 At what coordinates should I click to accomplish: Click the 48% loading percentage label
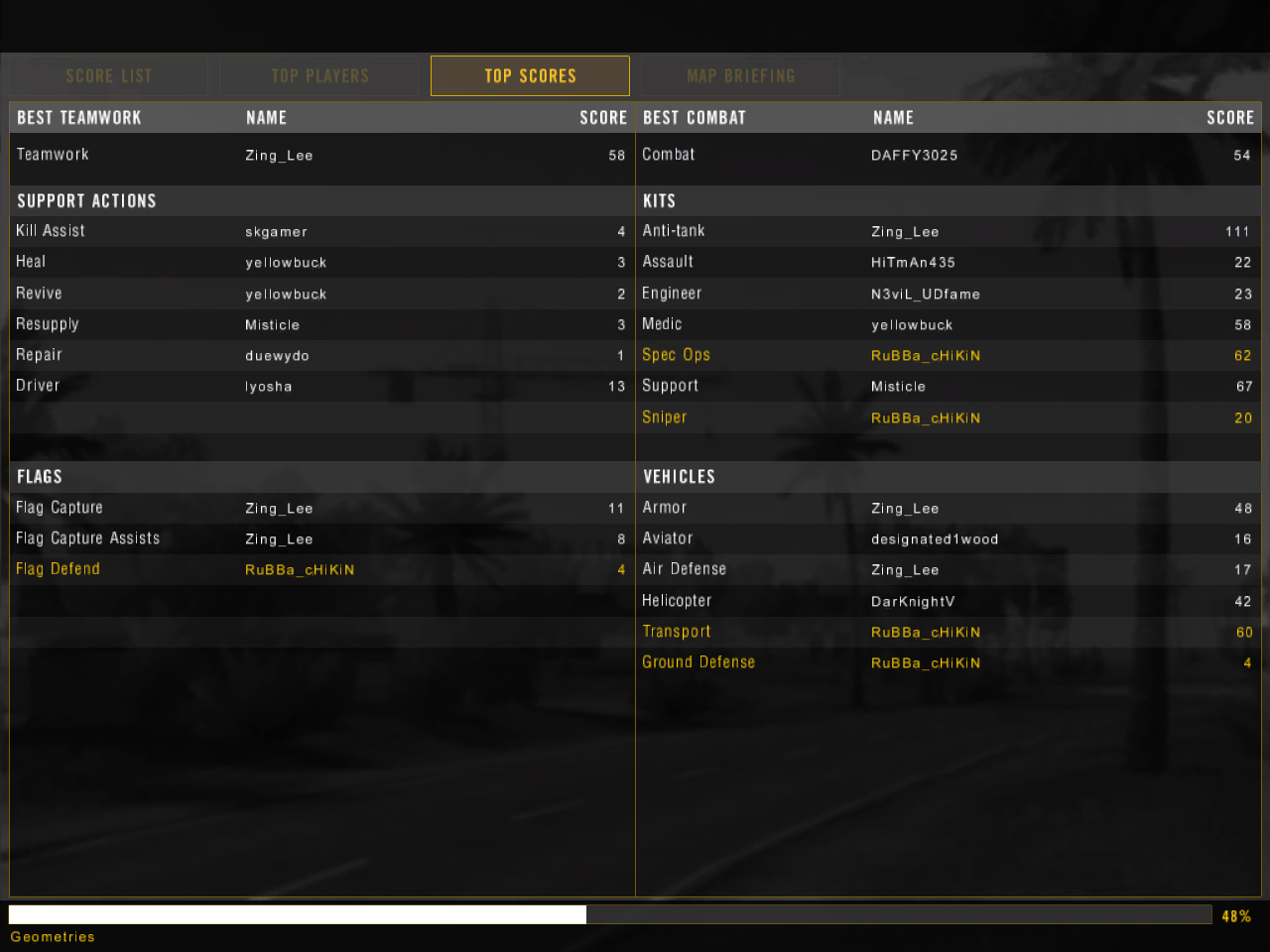click(1235, 916)
